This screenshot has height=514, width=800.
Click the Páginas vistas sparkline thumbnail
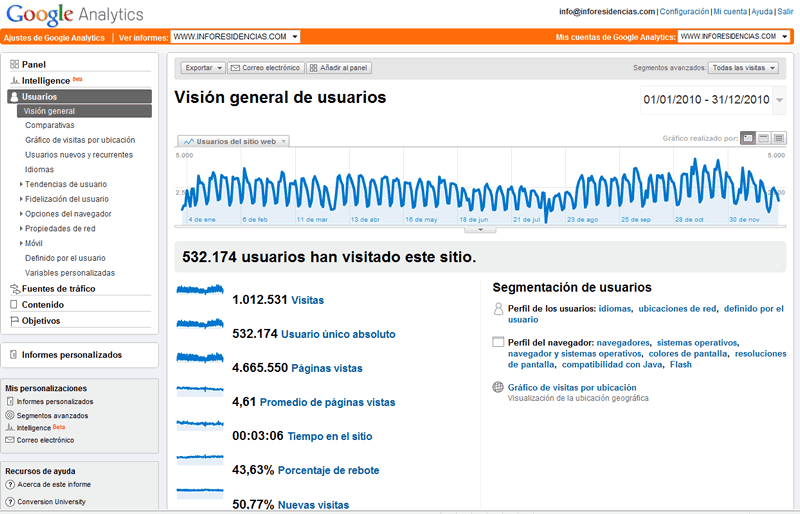tap(200, 358)
